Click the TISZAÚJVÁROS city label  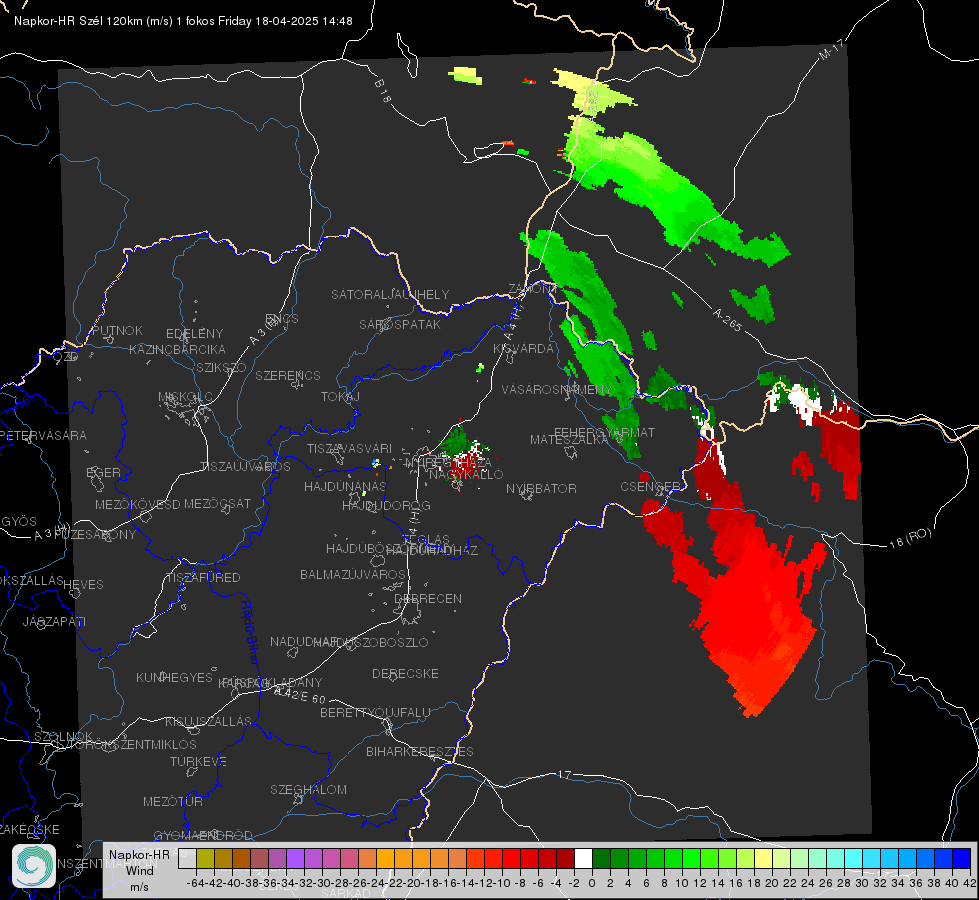coord(245,467)
